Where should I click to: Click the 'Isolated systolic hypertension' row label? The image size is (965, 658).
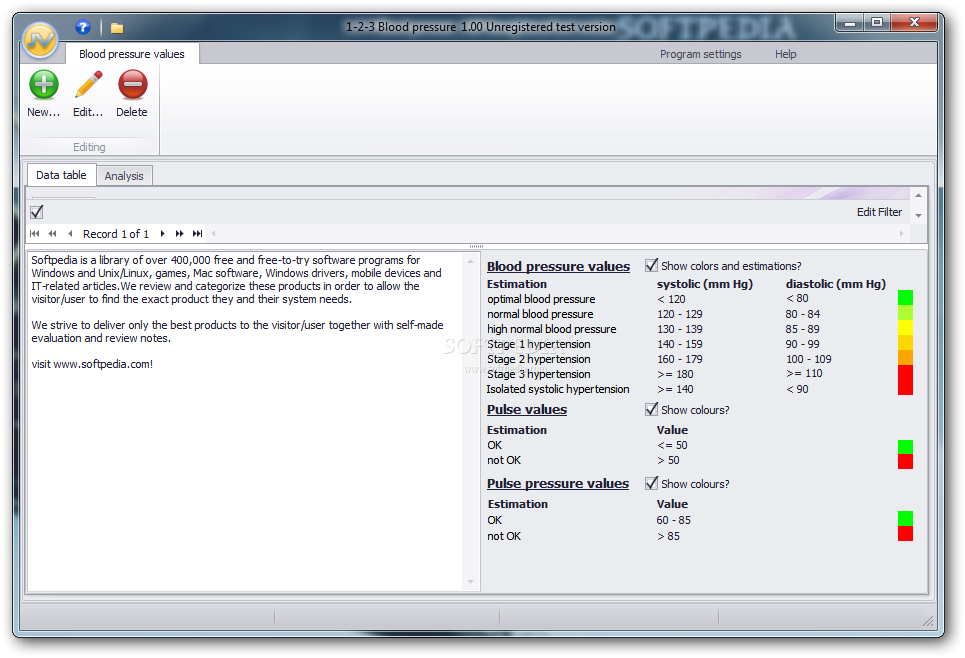pyautogui.click(x=558, y=389)
